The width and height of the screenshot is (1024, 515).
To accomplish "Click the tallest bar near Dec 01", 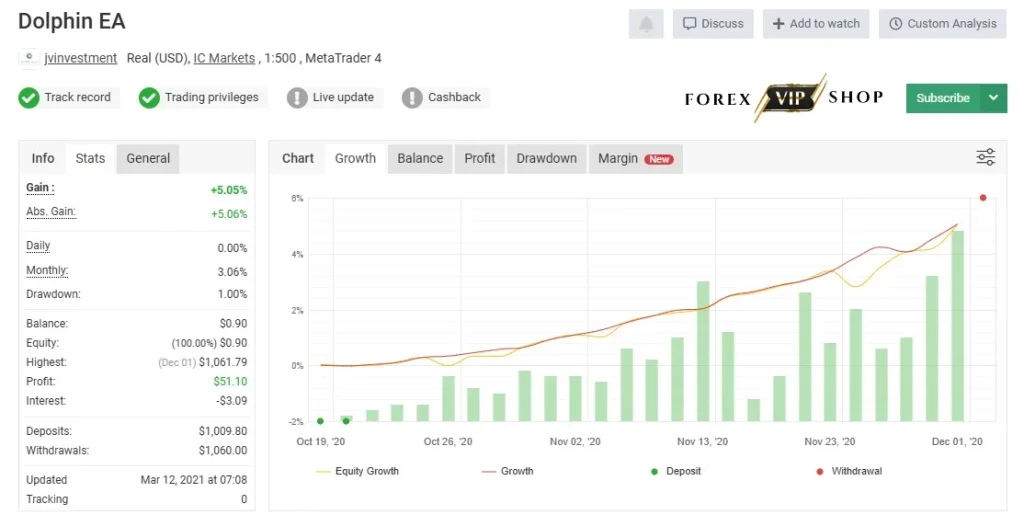I will point(957,326).
